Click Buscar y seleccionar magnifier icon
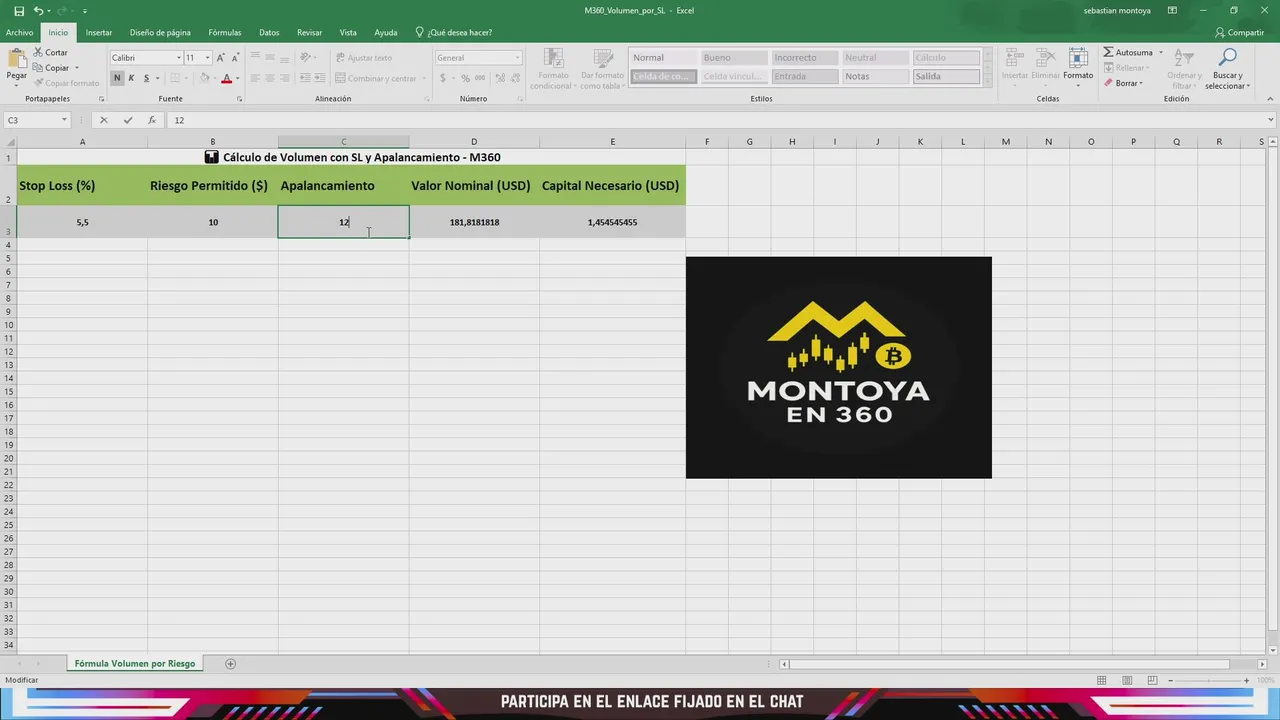This screenshot has height=720, width=1280. pos(1227,58)
